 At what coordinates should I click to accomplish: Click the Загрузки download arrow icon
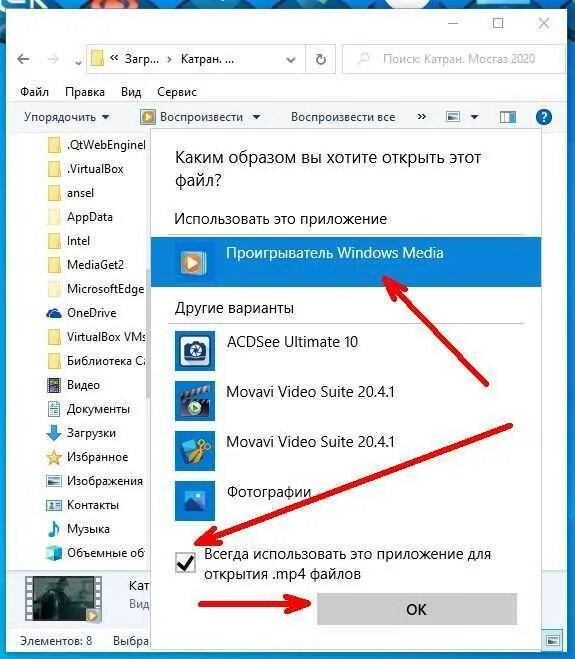click(54, 433)
